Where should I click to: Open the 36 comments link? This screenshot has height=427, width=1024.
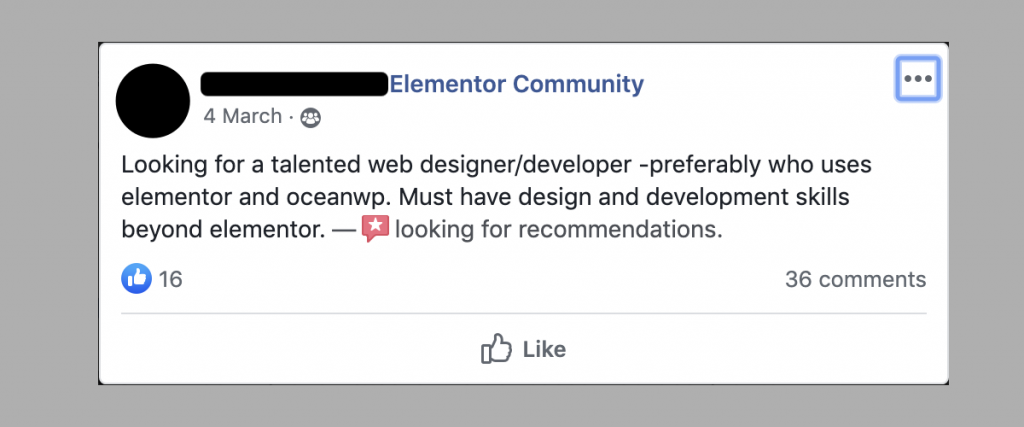[855, 279]
